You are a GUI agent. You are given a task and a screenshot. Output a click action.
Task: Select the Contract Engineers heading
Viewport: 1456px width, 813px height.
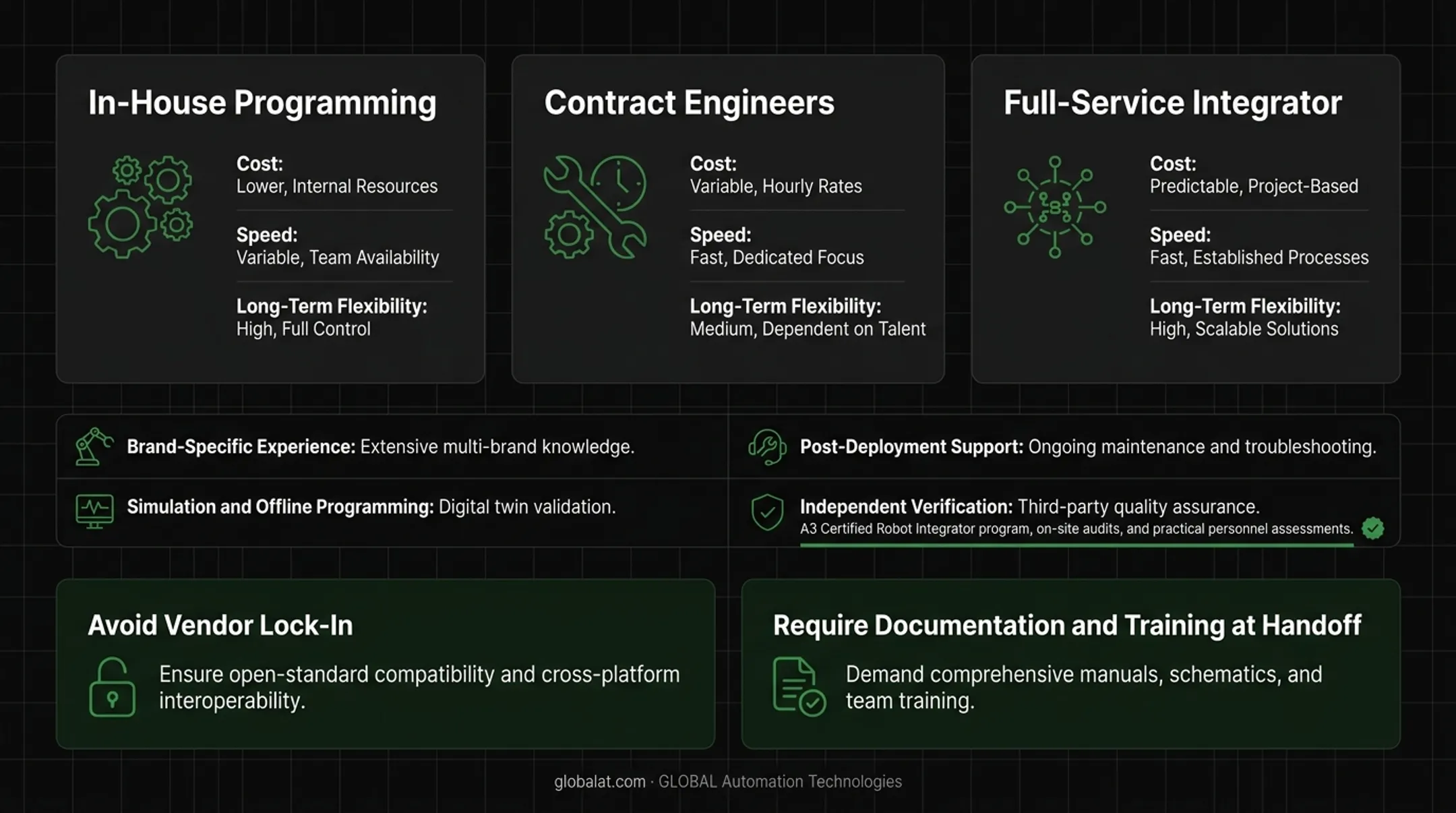click(x=689, y=102)
